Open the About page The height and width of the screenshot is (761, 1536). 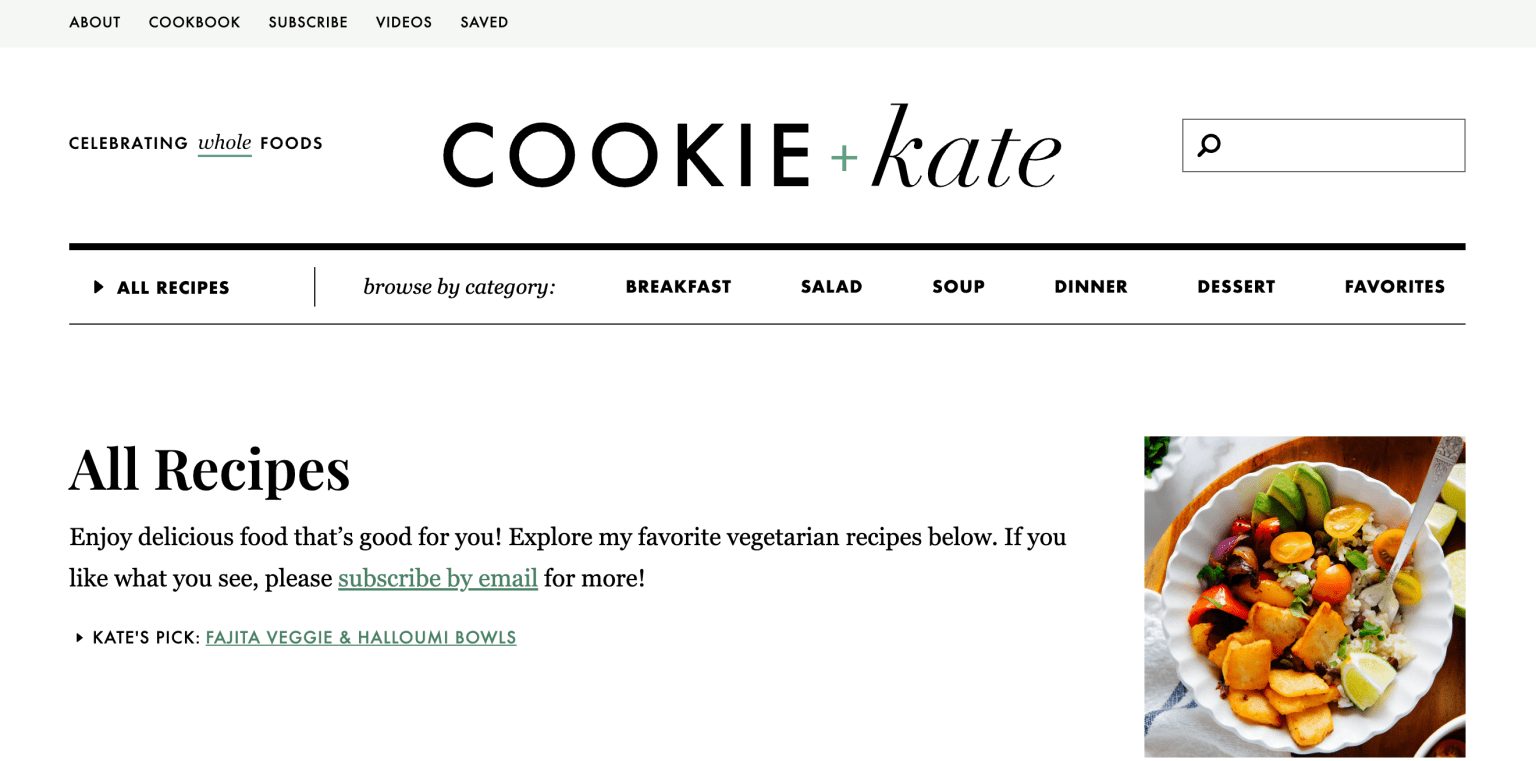pyautogui.click(x=95, y=22)
